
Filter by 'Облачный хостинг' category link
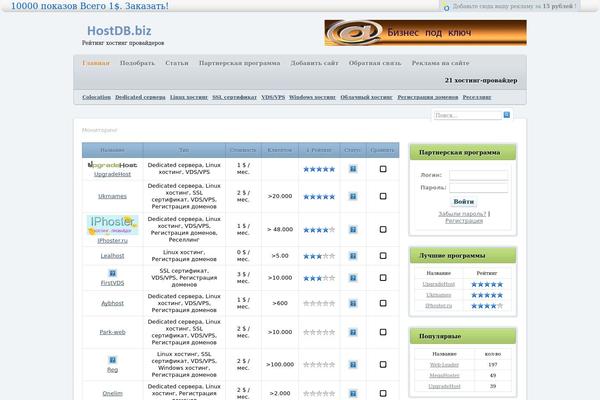[367, 97]
